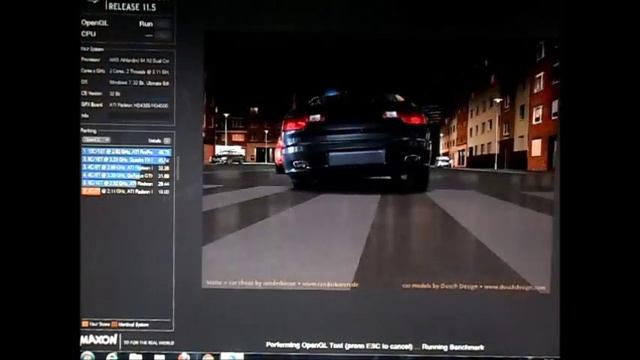Image resolution: width=640 pixels, height=360 pixels.
Task: Select the orange 2.11 GHz ATI Radeon row
Action: click(127, 191)
